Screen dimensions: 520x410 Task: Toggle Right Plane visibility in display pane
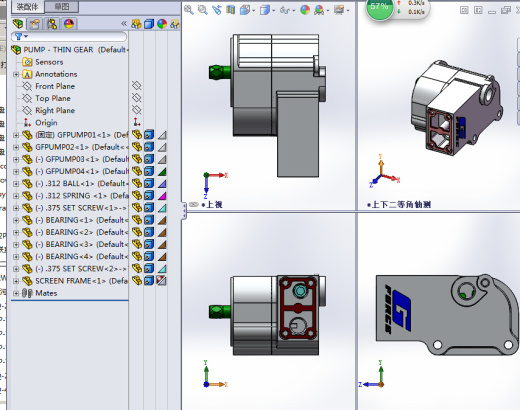coord(137,110)
